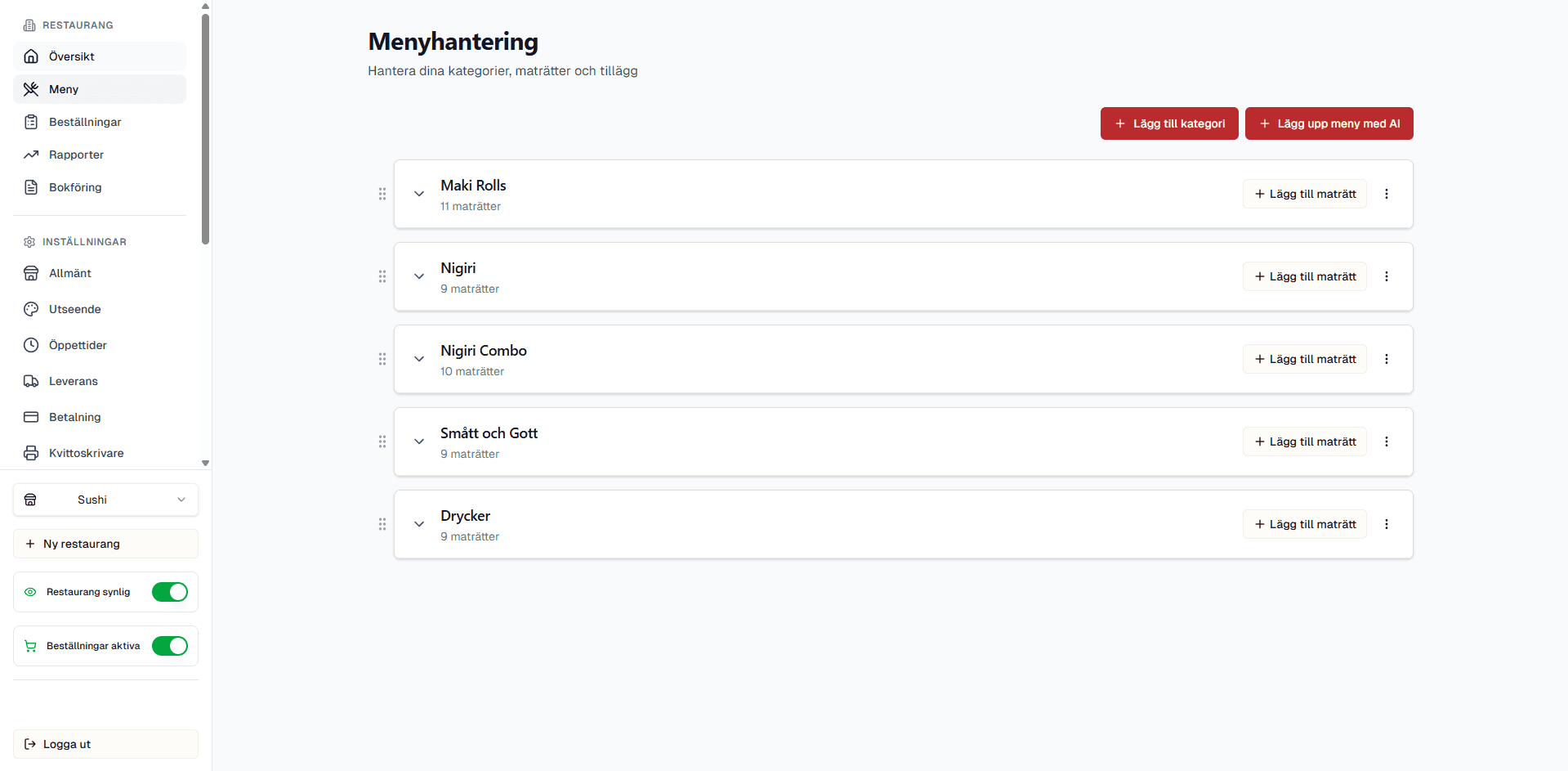The height and width of the screenshot is (771, 1568).
Task: Select the Betalning card icon
Action: [30, 416]
